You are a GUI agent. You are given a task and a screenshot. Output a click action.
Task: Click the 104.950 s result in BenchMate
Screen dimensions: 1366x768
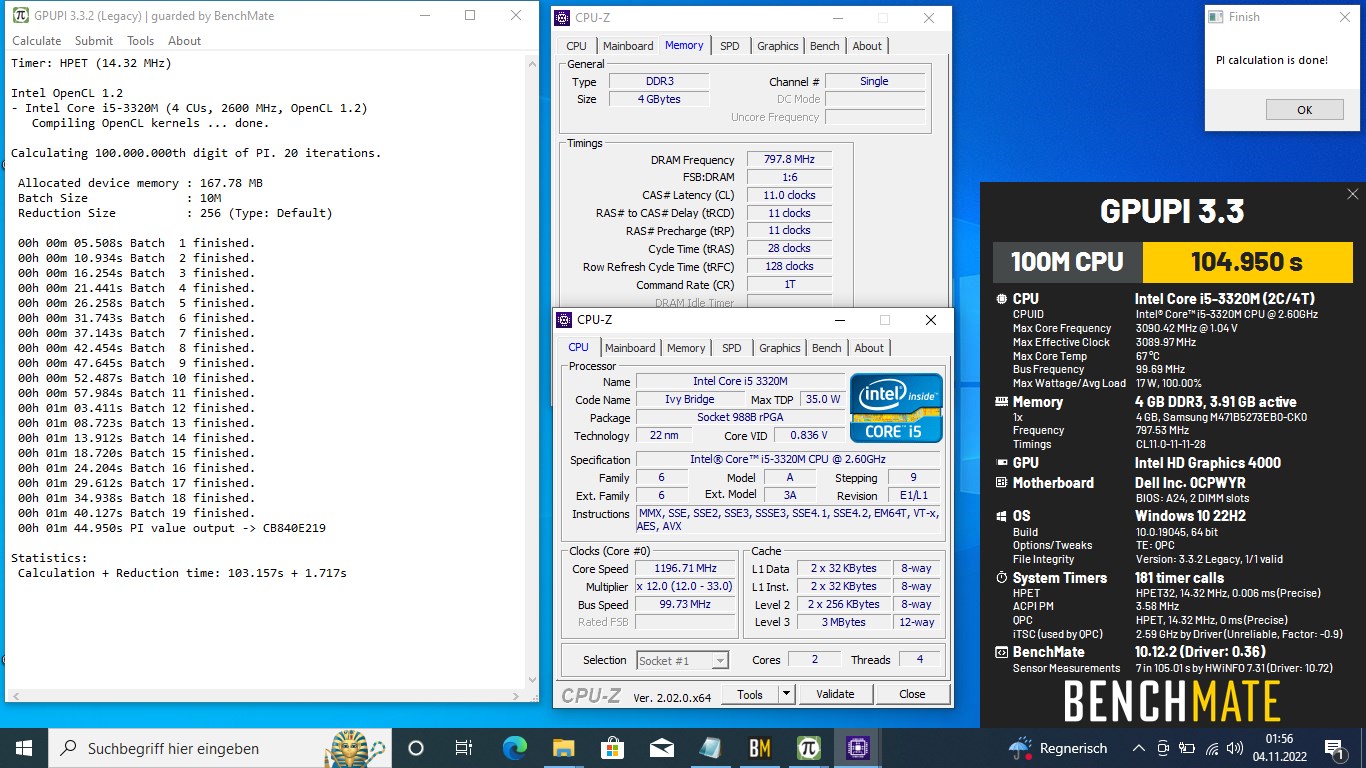point(1246,262)
